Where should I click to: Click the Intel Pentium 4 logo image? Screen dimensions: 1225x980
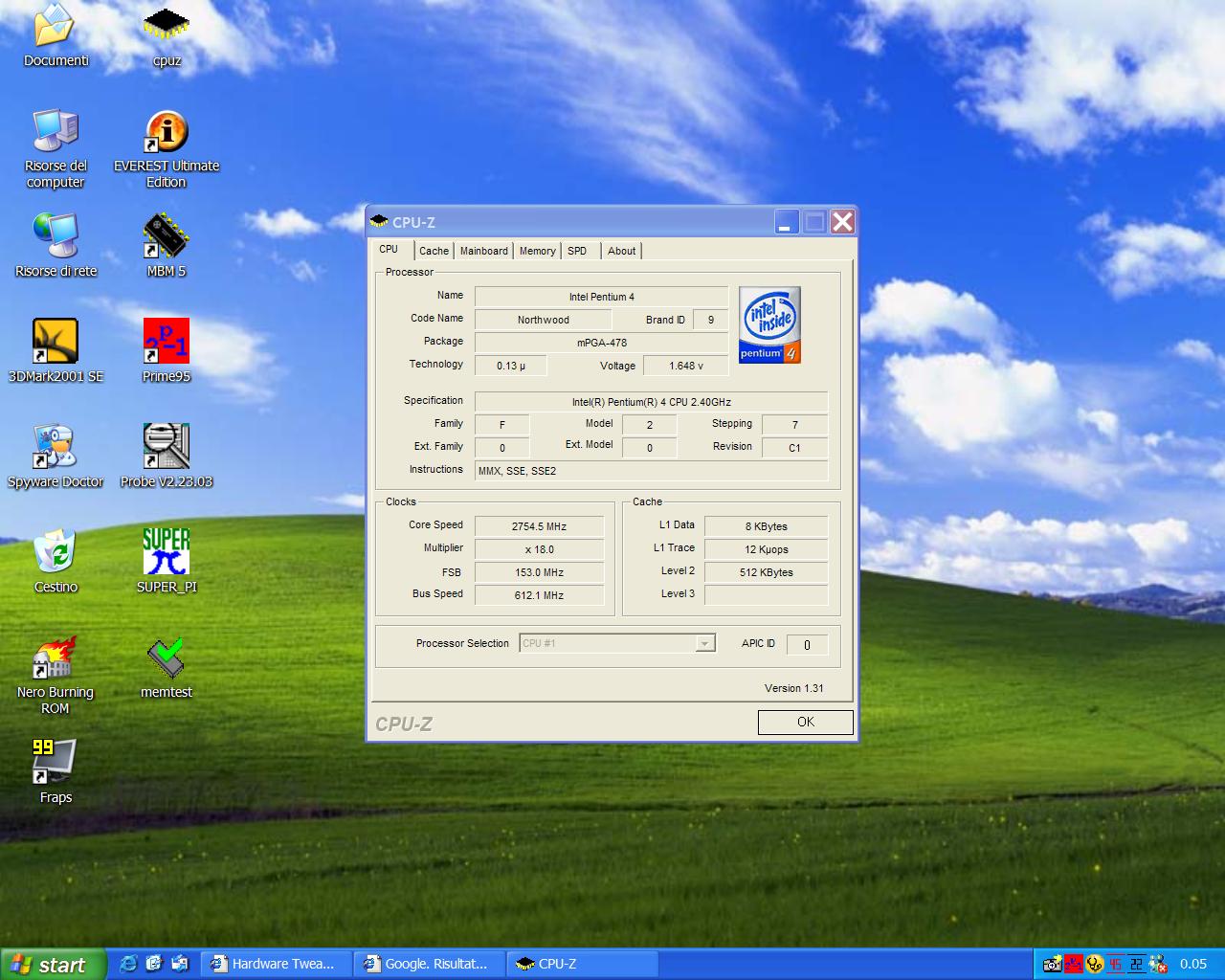[x=769, y=324]
